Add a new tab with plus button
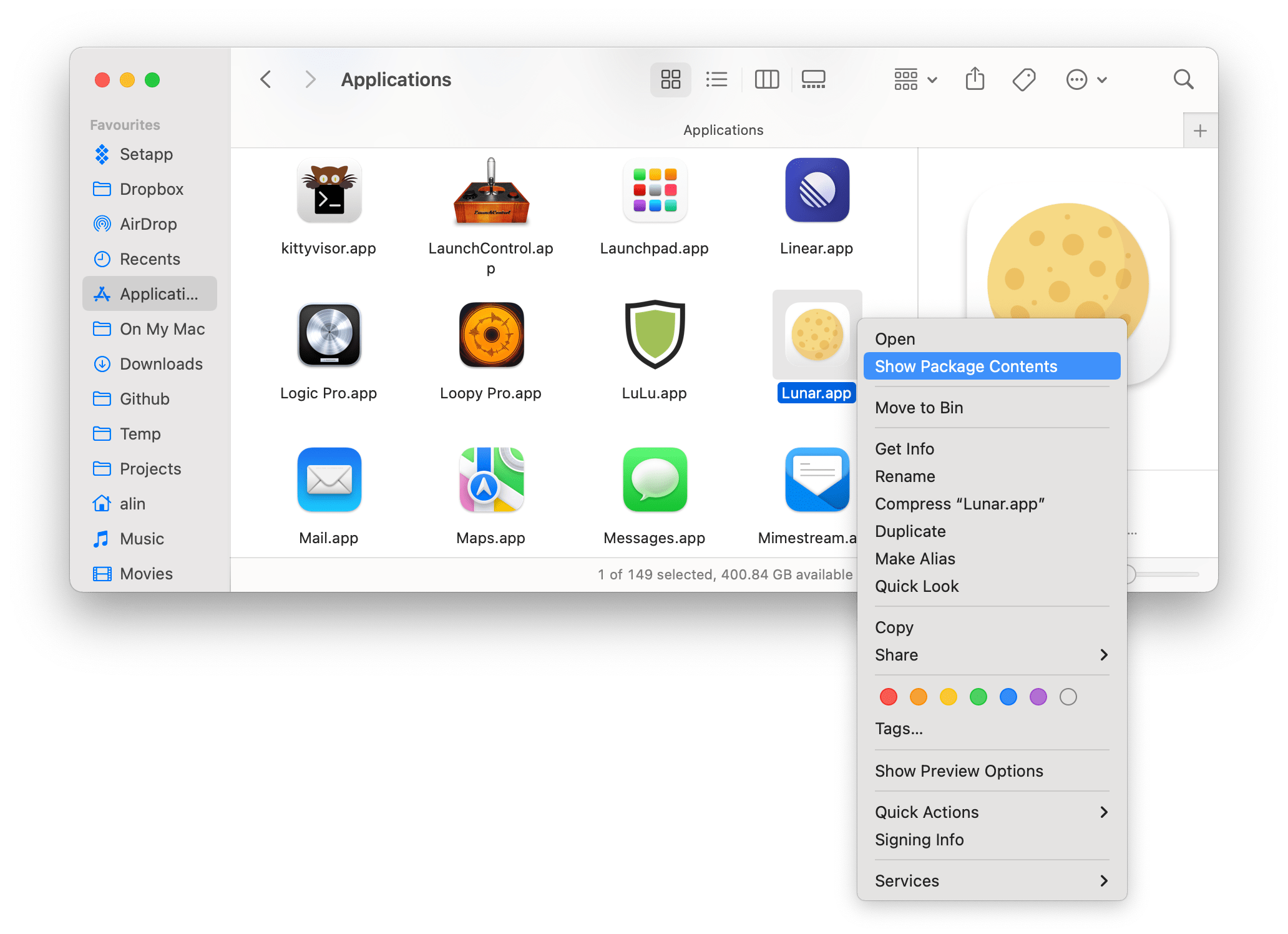Viewport: 1288px width, 934px height. click(x=1200, y=130)
